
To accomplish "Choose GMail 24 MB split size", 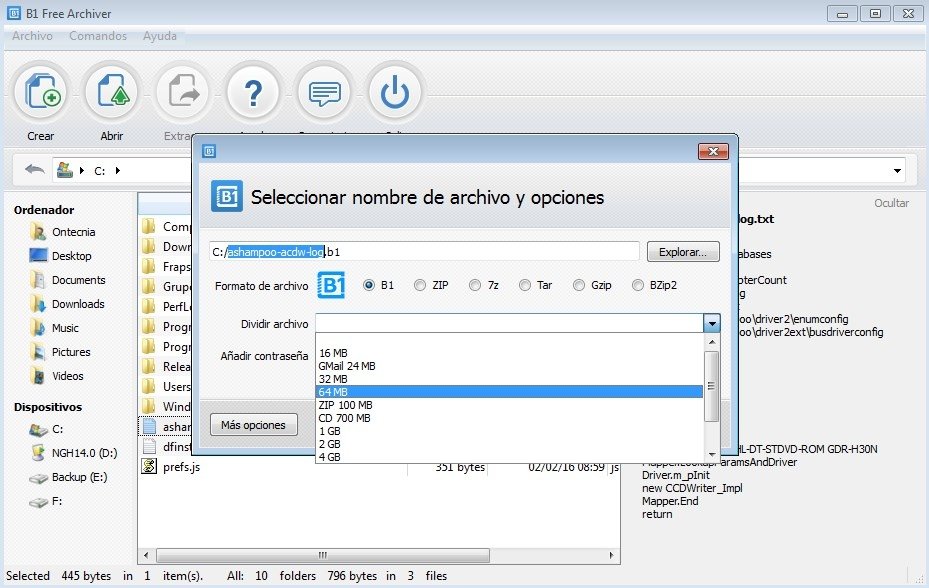I will pos(510,366).
